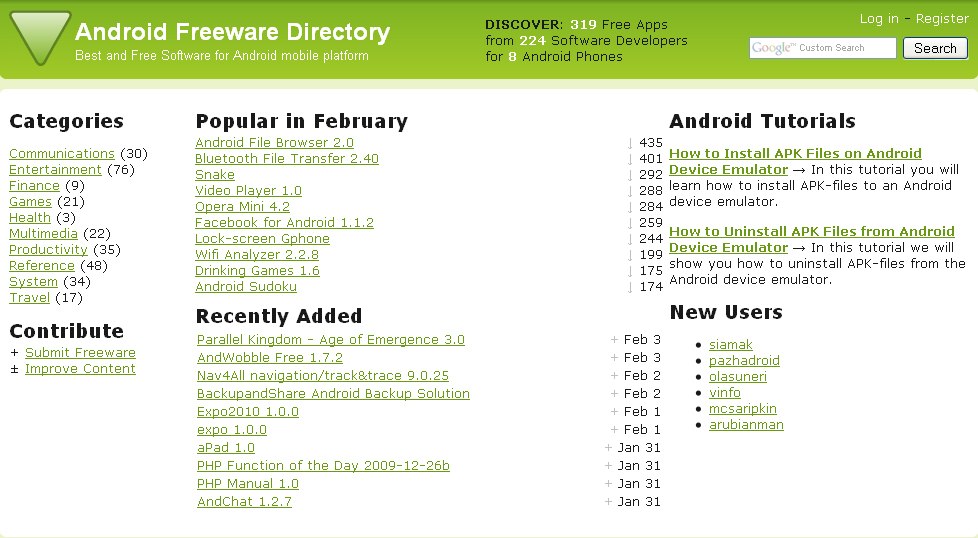The height and width of the screenshot is (538, 978).
Task: Open aPad 1.0 link
Action: [x=226, y=448]
